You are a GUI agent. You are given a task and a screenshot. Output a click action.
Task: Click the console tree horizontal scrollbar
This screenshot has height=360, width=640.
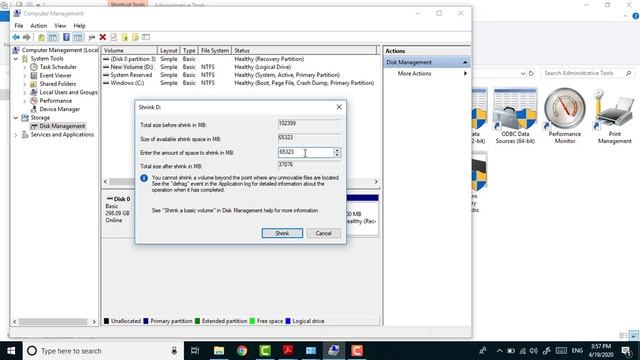tap(54, 322)
